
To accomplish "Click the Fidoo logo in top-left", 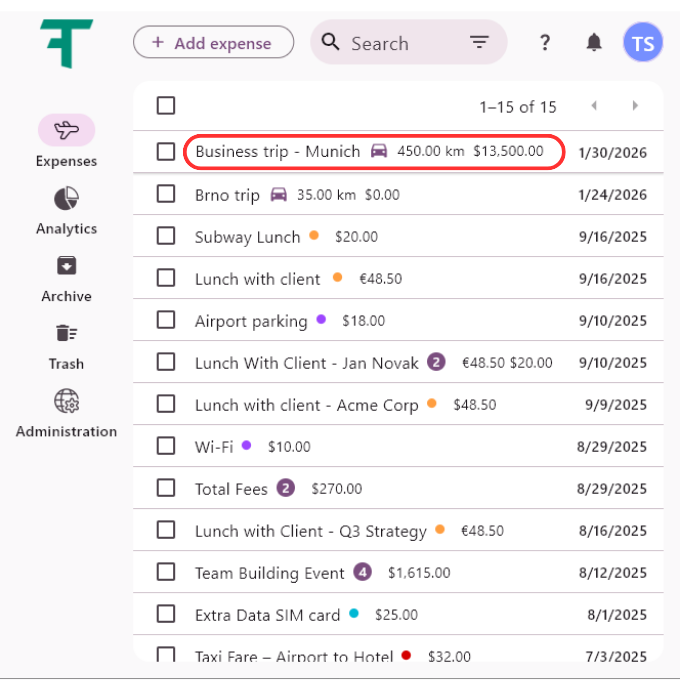I will tap(66, 44).
